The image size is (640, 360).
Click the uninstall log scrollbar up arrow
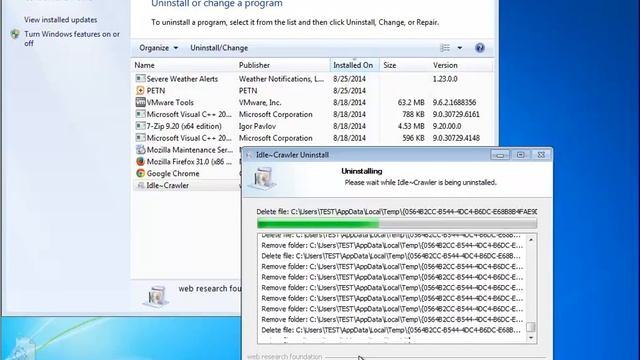531,240
